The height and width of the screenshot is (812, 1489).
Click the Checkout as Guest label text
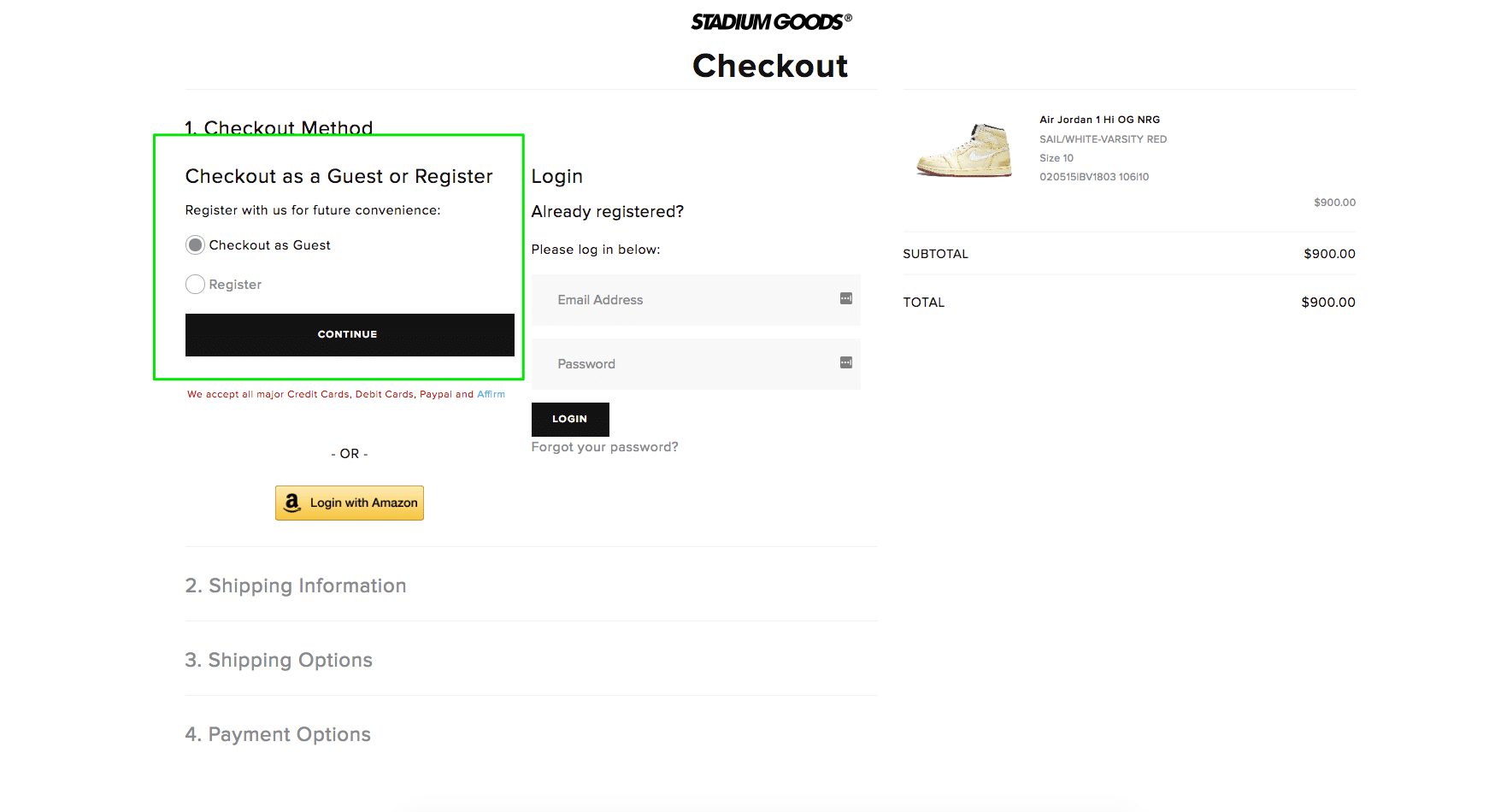[269, 245]
